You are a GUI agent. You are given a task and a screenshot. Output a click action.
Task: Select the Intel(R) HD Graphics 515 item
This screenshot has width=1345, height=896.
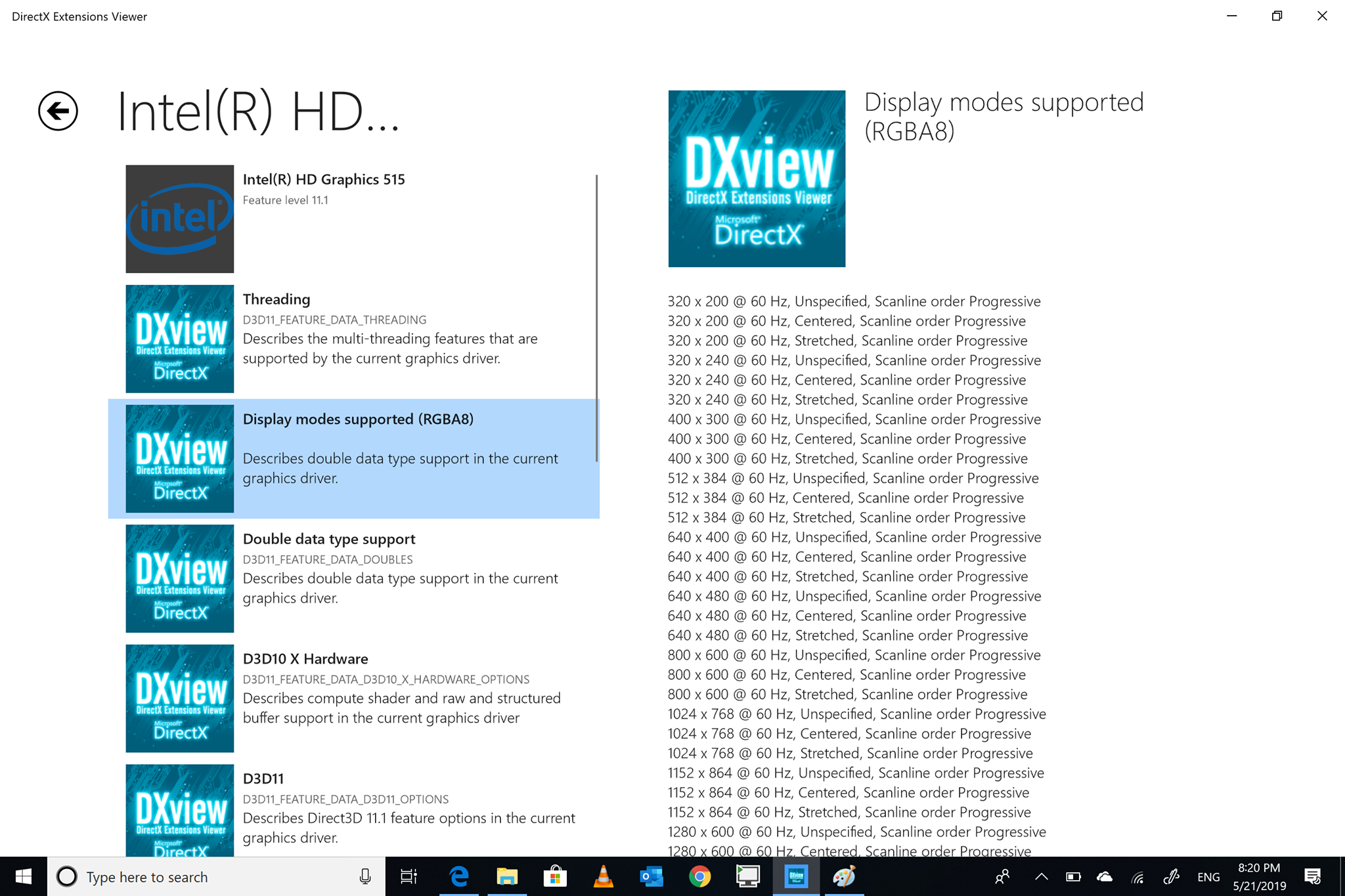tap(354, 219)
